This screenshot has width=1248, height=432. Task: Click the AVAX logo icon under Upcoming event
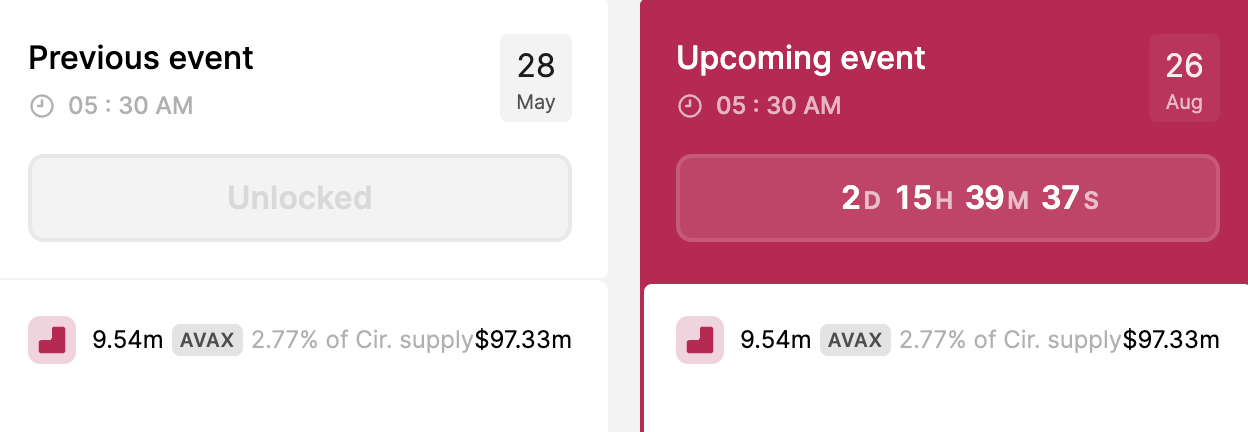[700, 340]
